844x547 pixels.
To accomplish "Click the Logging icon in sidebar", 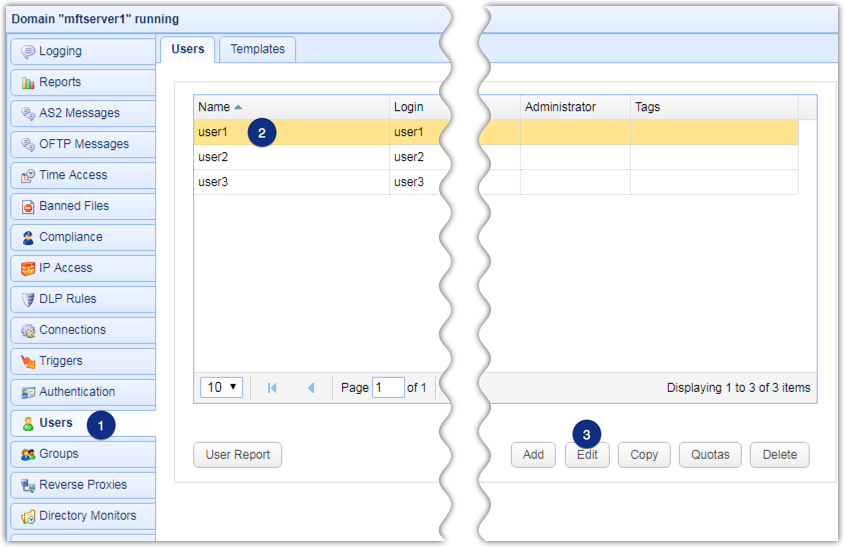I will [x=28, y=52].
